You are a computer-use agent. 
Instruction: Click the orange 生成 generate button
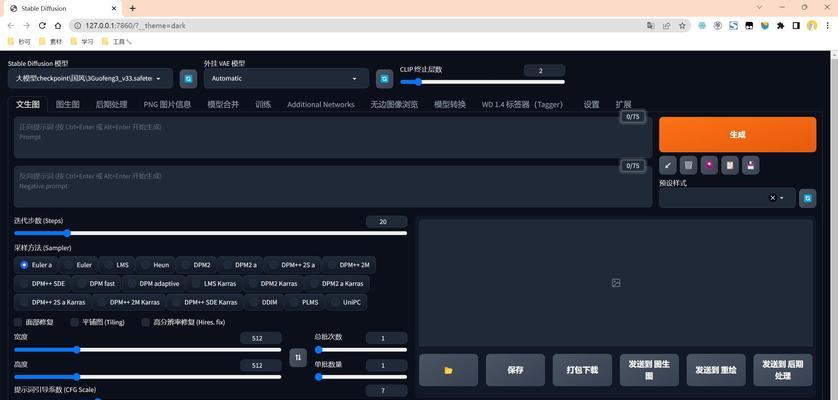(738, 135)
